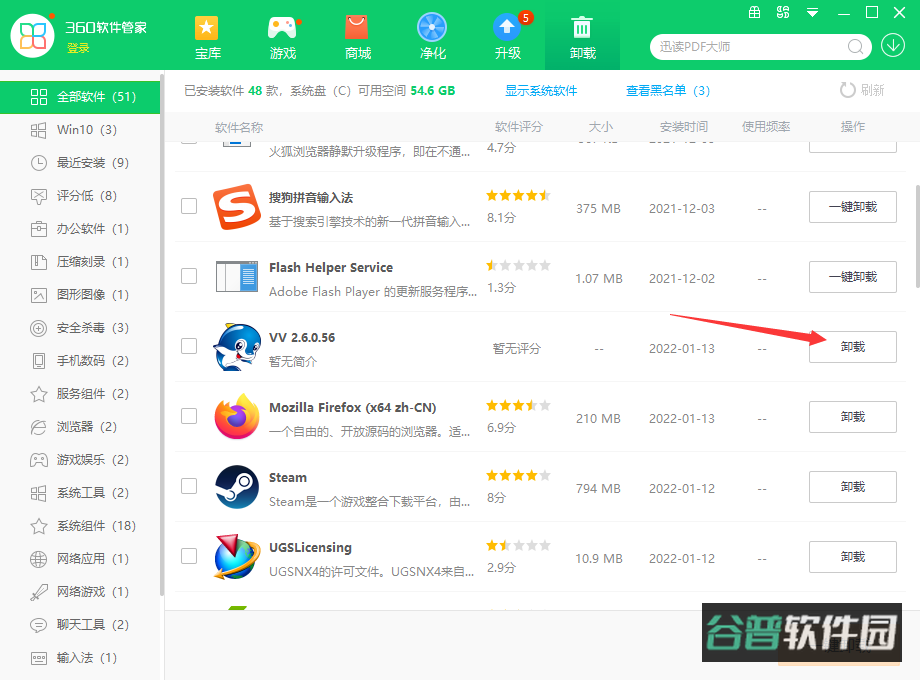
Task: Click the 登录 login link
Action: [77, 48]
